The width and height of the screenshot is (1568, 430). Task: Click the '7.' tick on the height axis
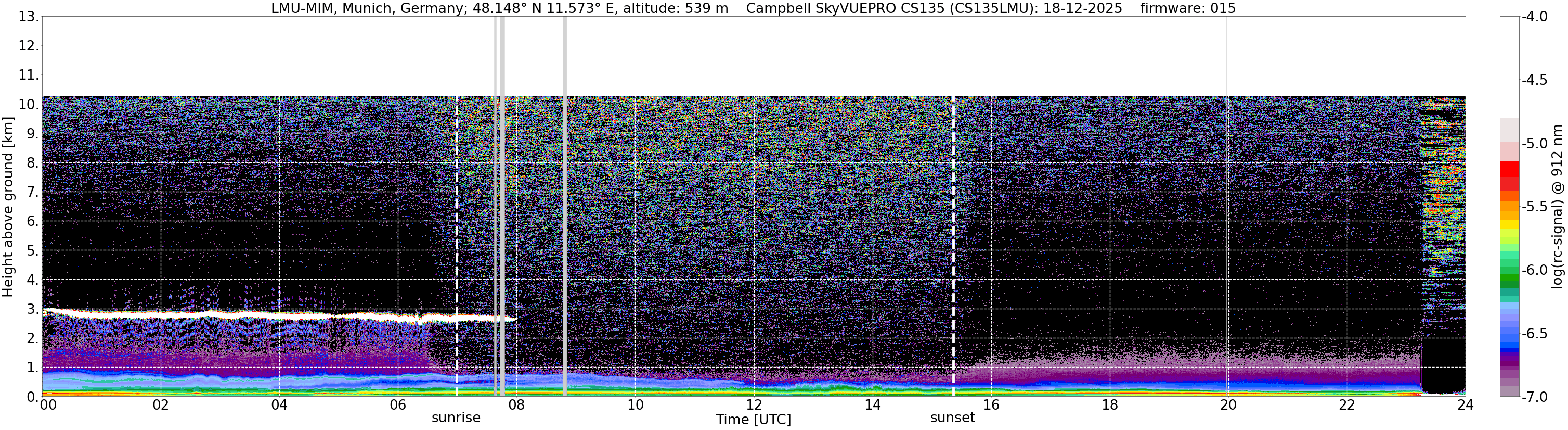tap(32, 193)
